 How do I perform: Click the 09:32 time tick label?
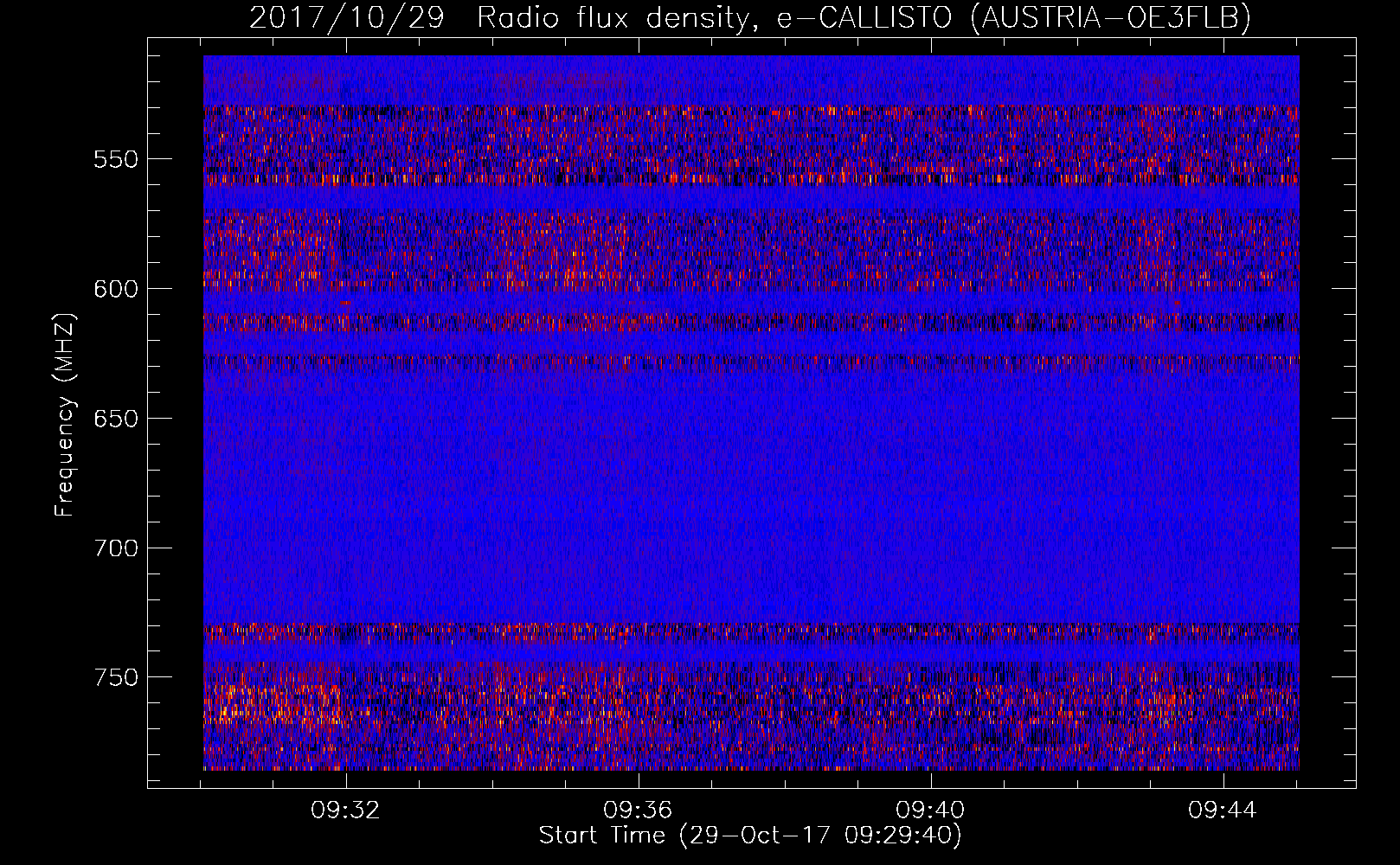tap(346, 811)
